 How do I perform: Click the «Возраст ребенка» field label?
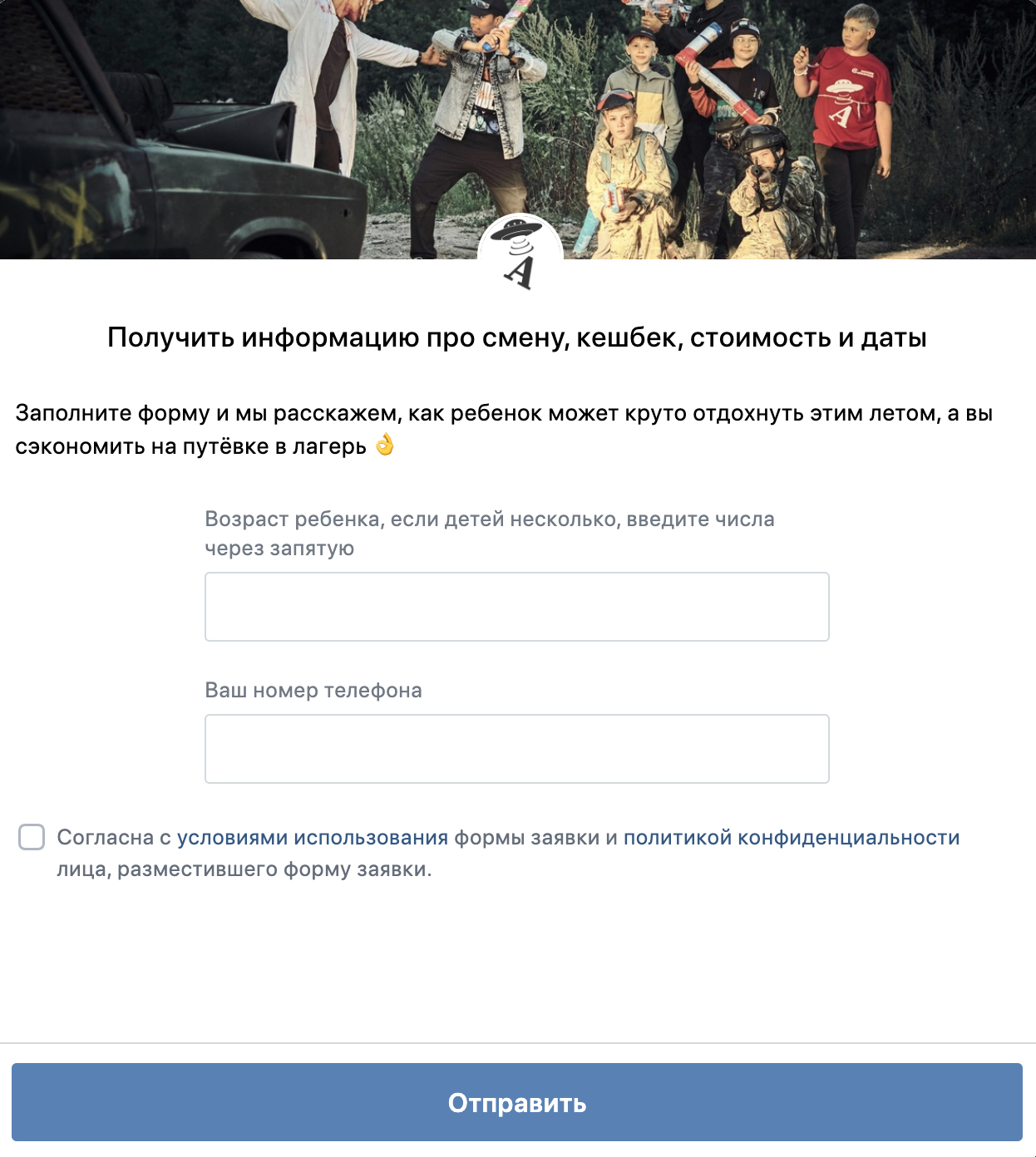click(x=490, y=534)
